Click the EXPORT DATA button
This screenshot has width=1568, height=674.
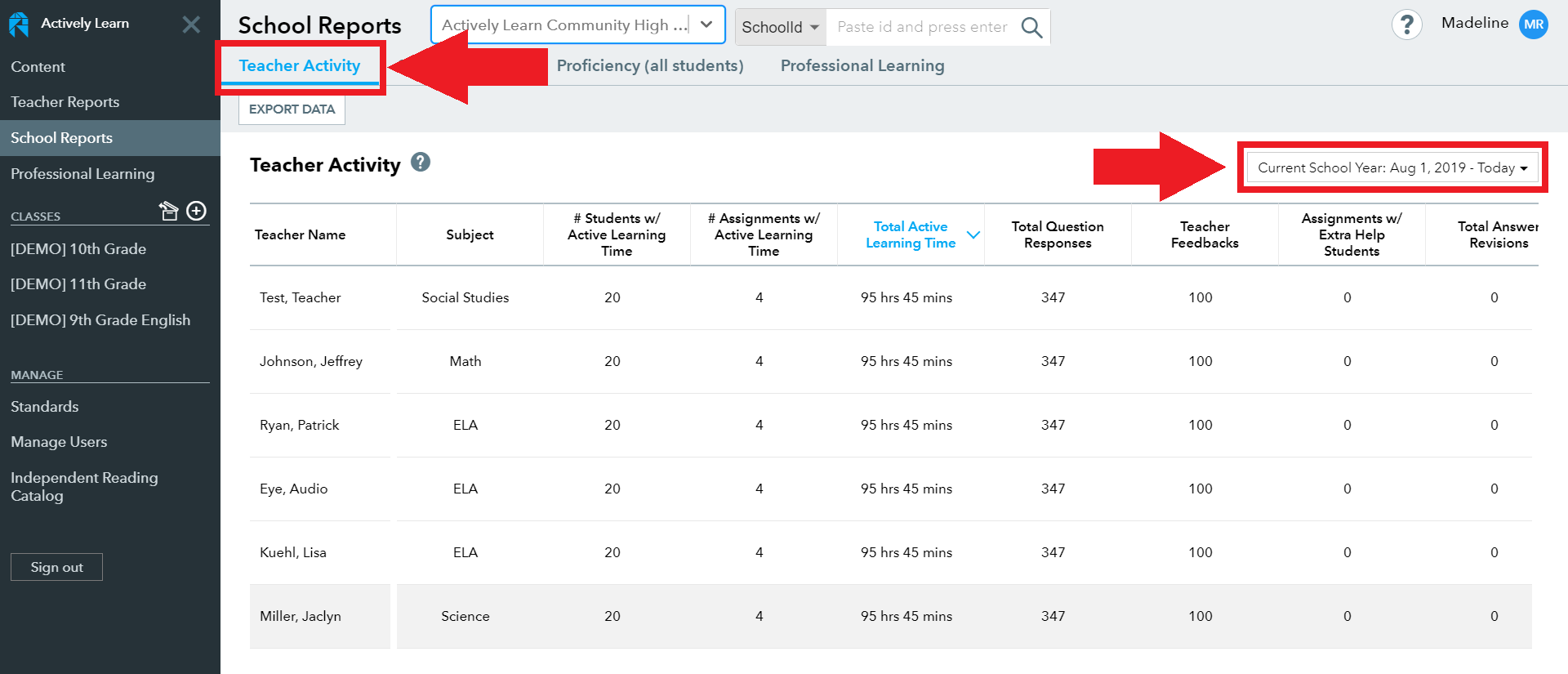point(292,109)
